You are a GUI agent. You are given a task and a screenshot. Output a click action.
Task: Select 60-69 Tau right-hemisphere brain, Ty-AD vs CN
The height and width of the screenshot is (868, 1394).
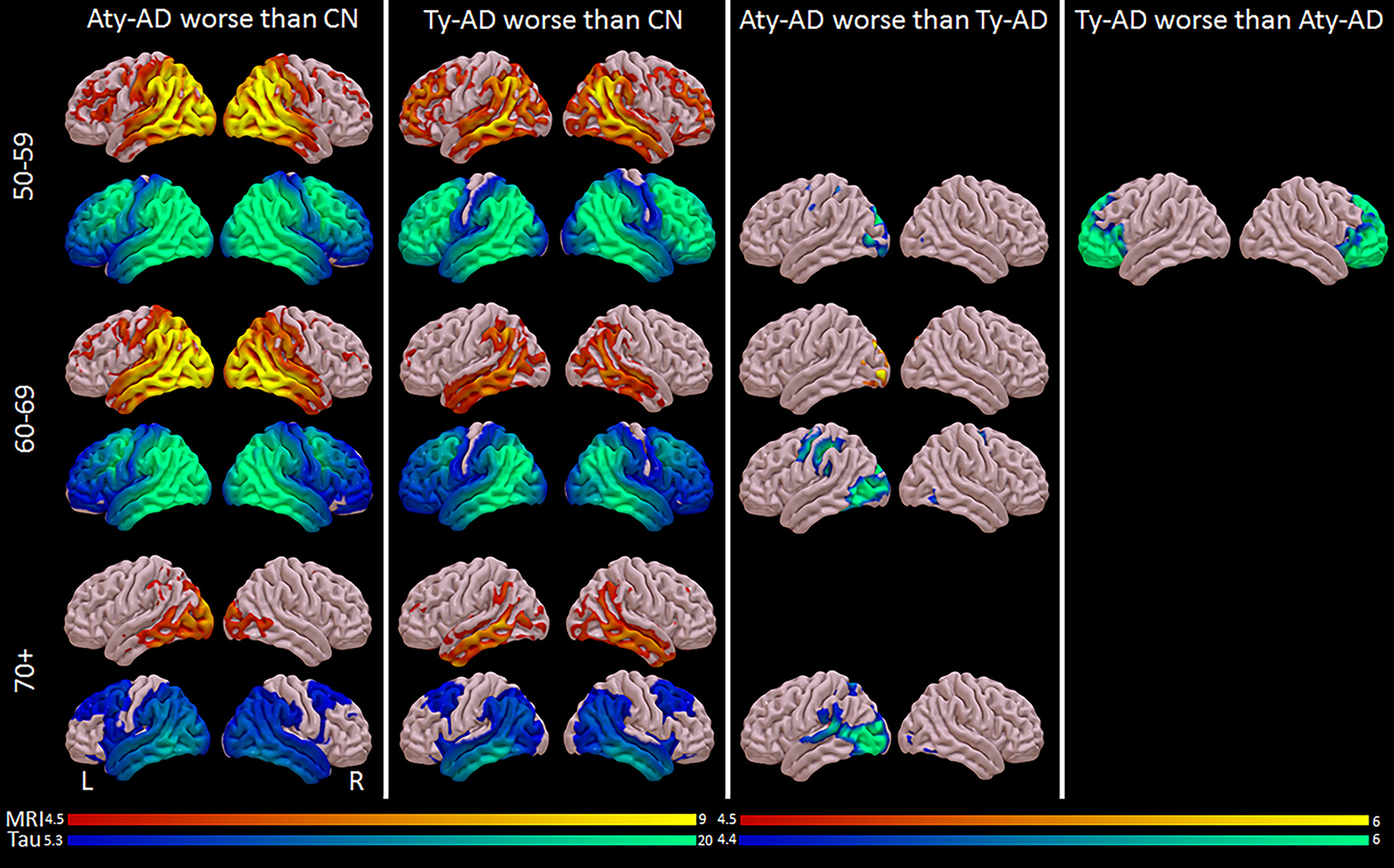[639, 476]
